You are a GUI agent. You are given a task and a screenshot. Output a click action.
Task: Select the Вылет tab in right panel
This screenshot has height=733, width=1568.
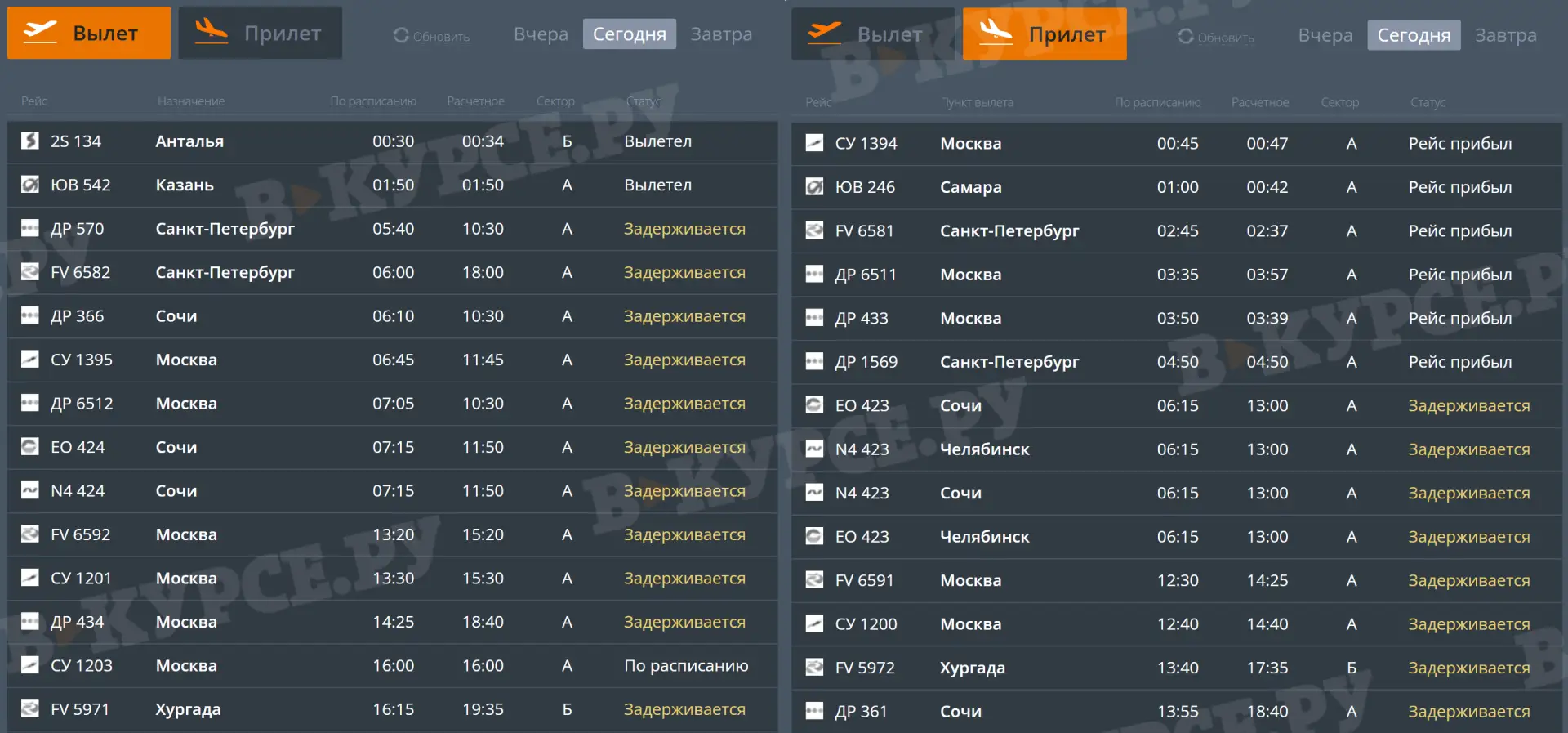click(873, 34)
